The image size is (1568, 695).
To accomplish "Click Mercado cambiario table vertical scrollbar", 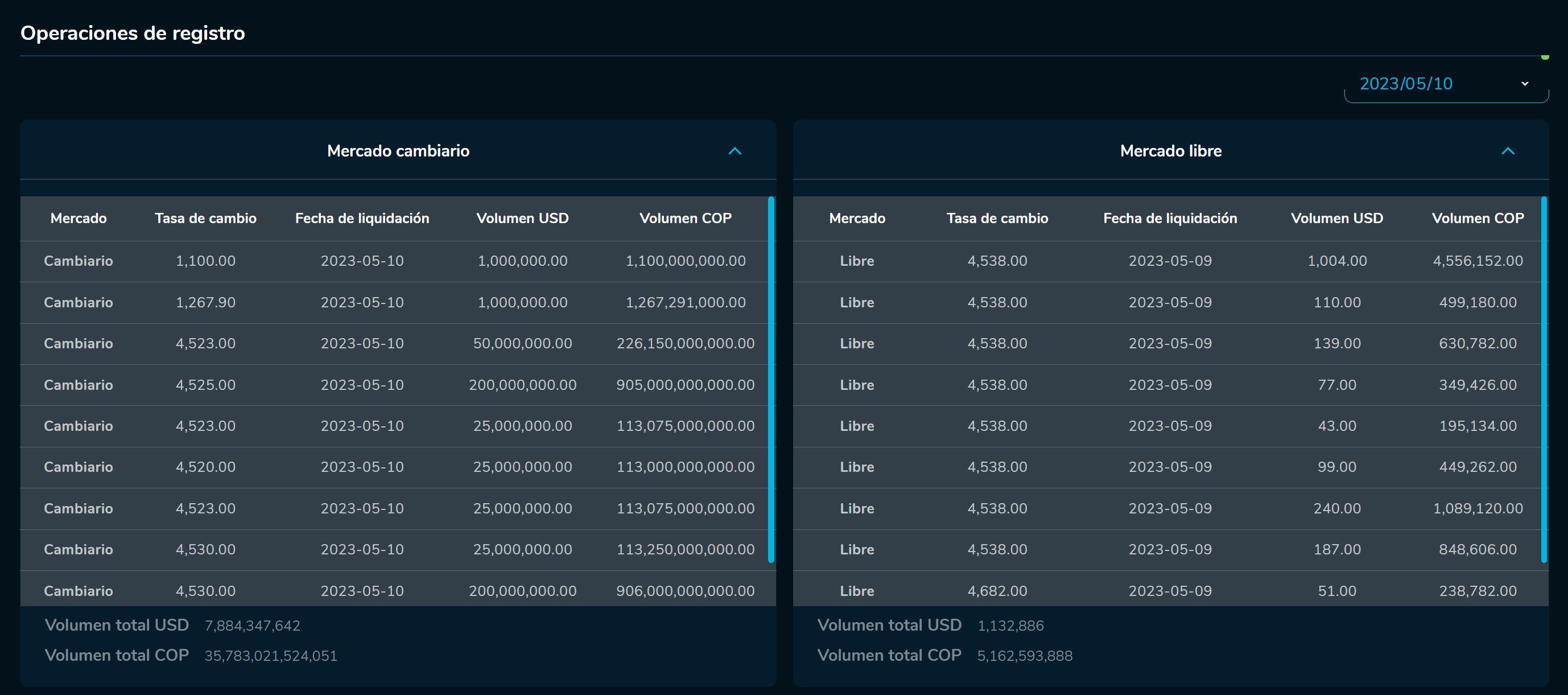I will tap(770, 379).
